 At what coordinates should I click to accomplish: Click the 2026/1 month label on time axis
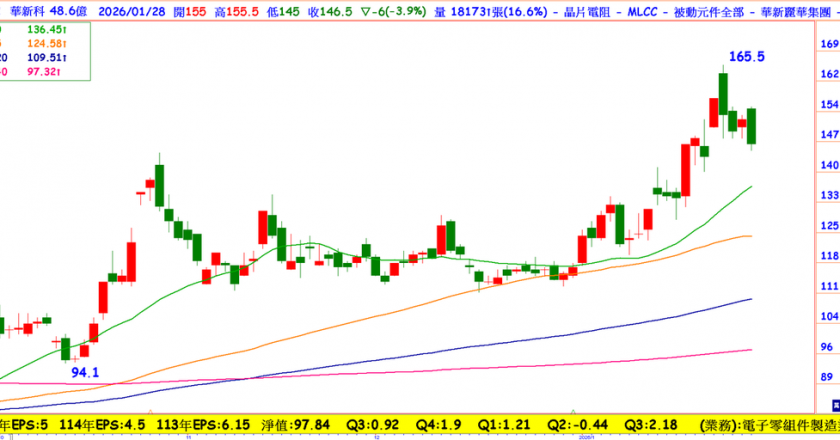click(586, 437)
